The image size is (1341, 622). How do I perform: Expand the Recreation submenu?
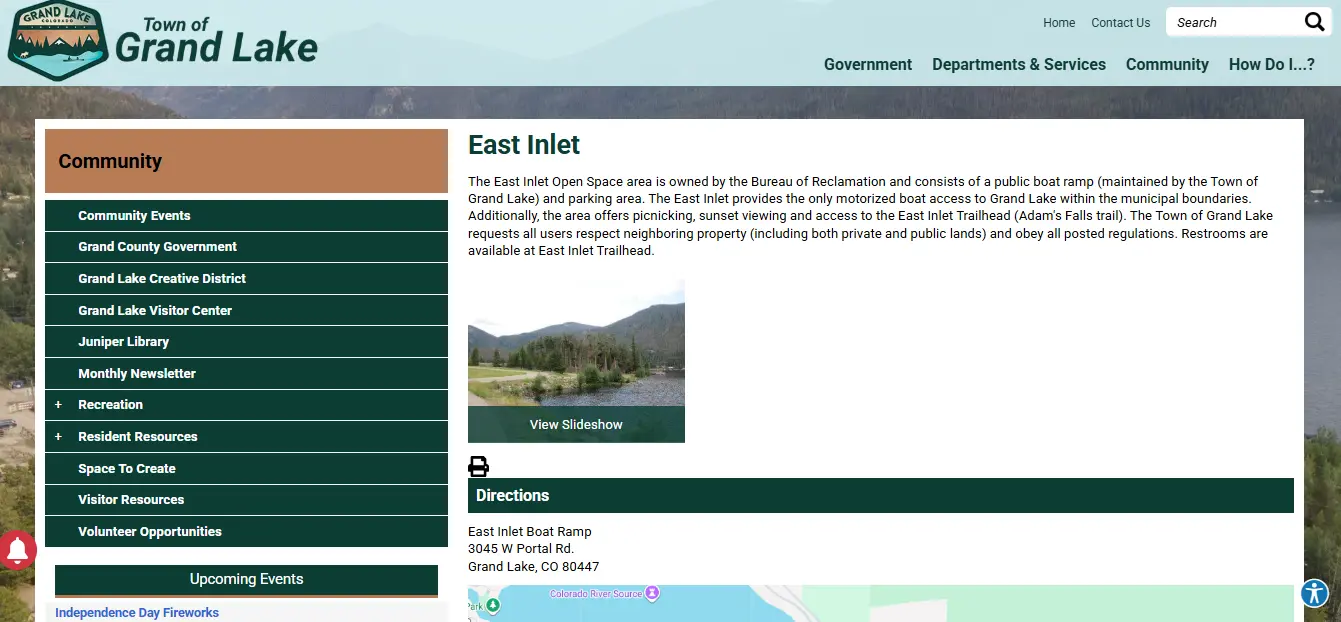tap(58, 405)
